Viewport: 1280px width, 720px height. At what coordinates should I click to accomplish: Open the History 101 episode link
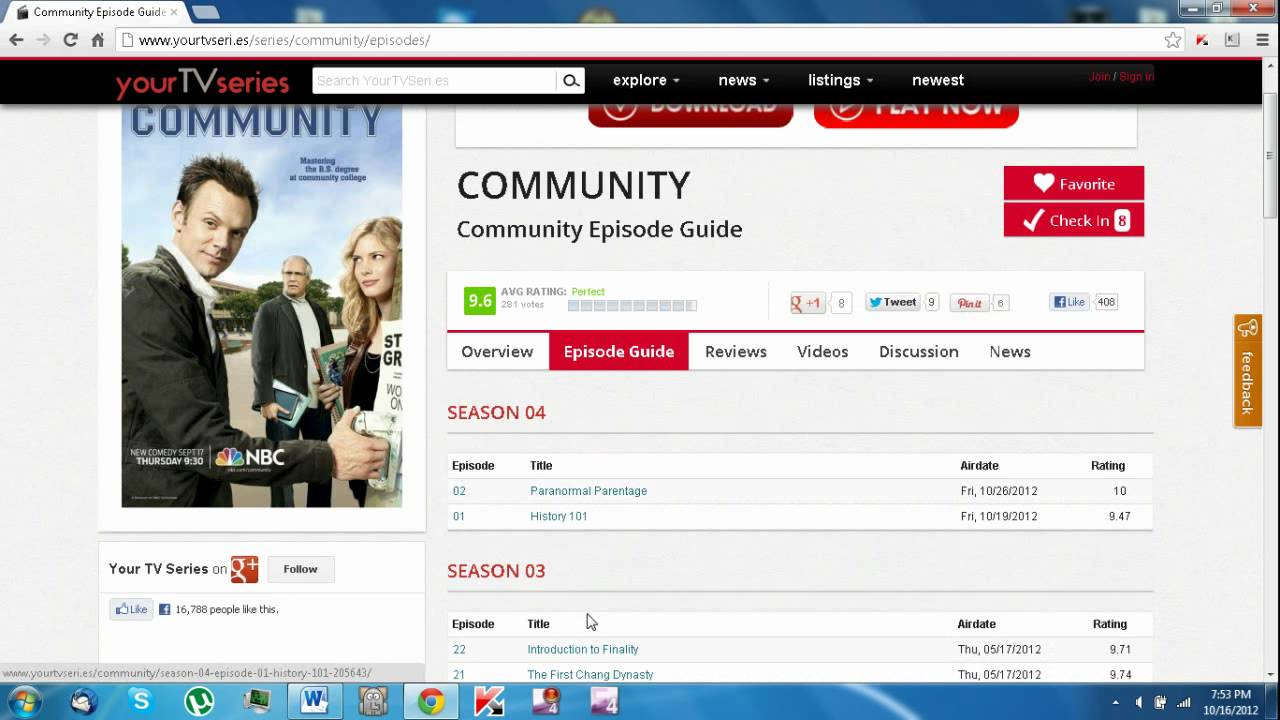pyautogui.click(x=558, y=516)
